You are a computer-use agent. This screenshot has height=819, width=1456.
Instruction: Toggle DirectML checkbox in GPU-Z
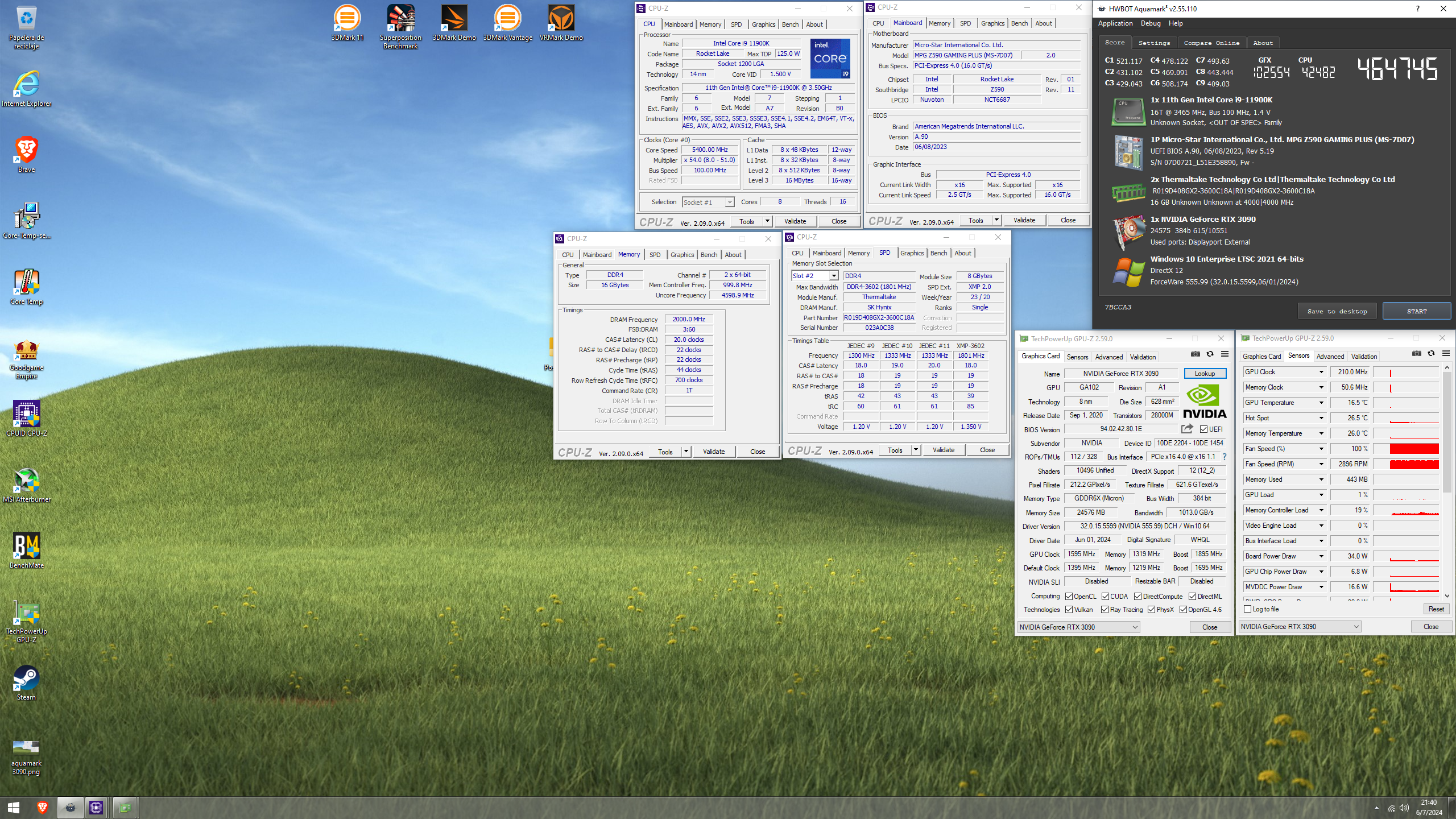1192,597
